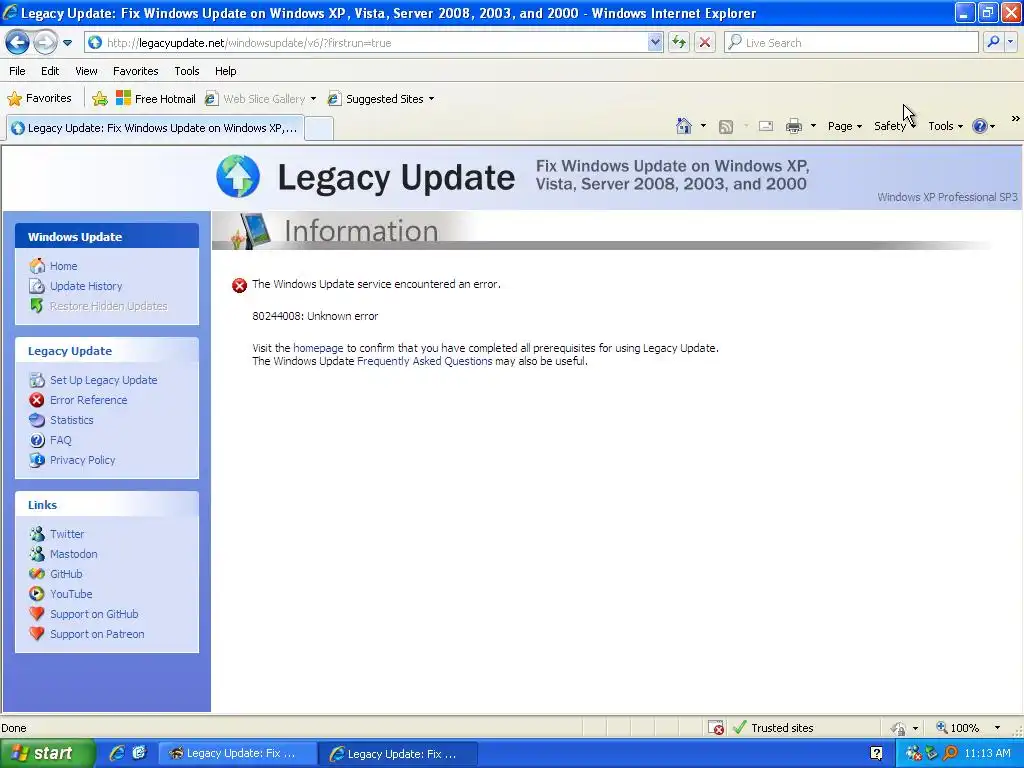Screen dimensions: 1024x768
Task: Open the File menu
Action: (18, 71)
